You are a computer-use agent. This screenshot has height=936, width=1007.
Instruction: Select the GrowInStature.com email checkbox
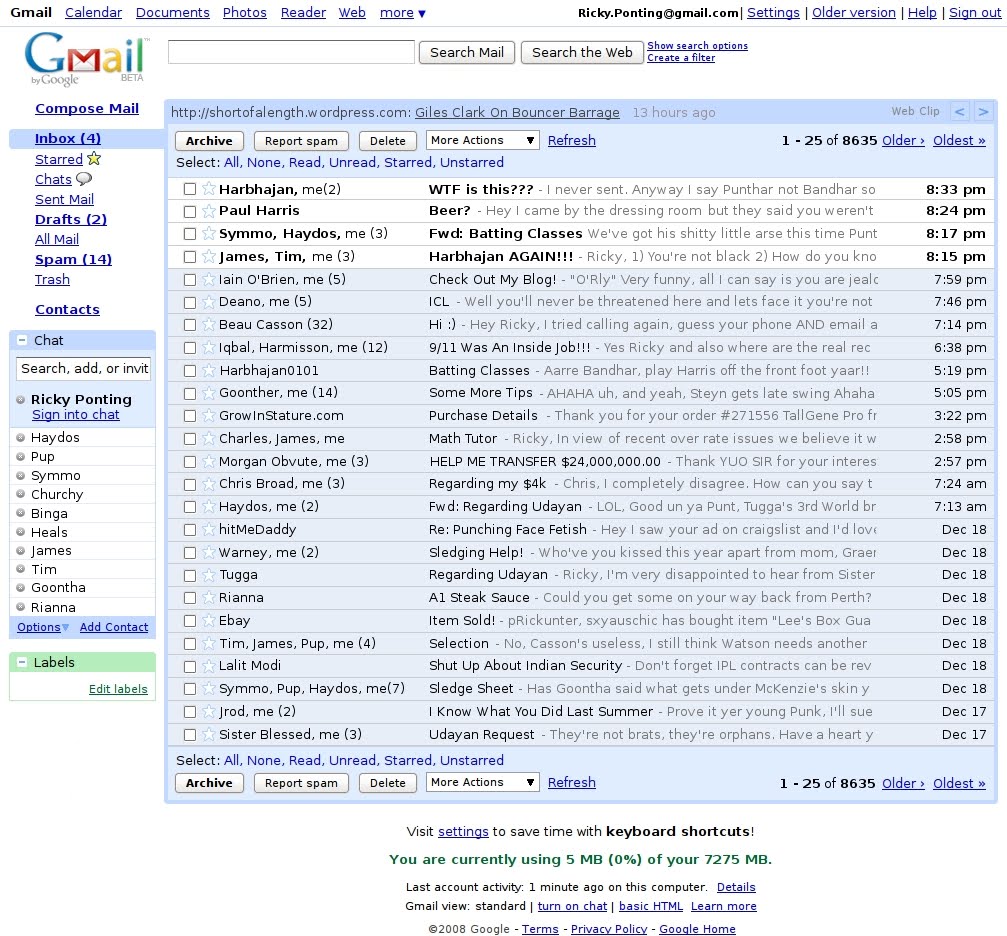click(189, 416)
